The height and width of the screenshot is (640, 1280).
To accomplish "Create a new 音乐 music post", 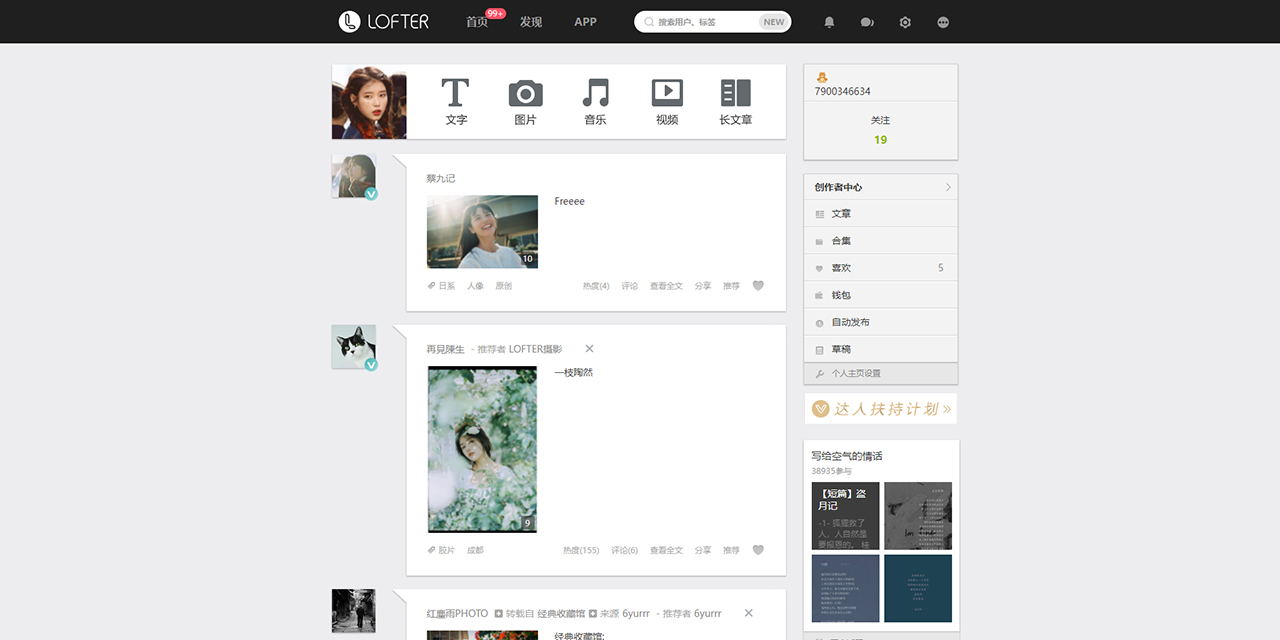I will point(595,102).
